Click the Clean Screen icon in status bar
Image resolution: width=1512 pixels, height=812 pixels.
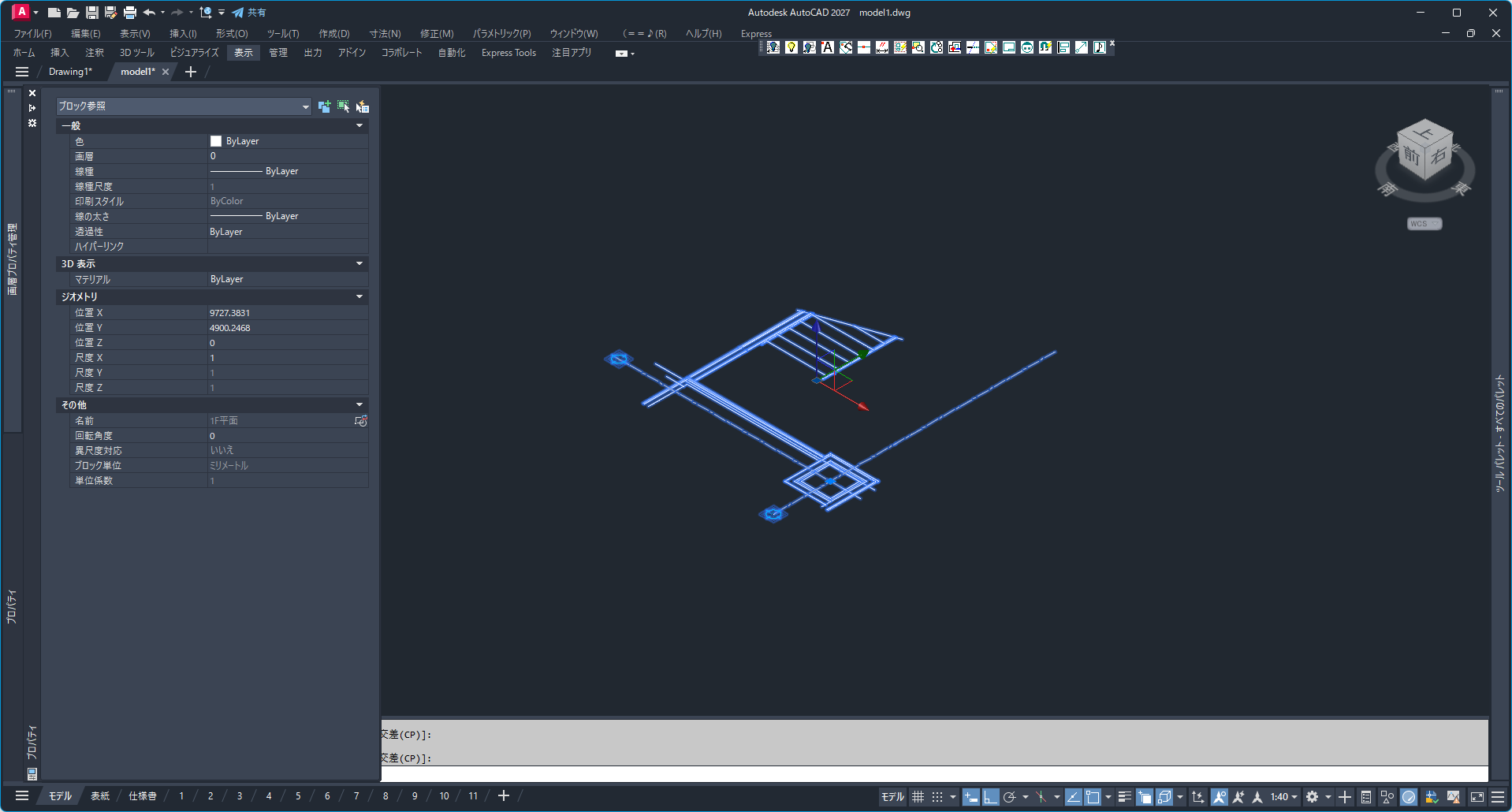point(1477,797)
